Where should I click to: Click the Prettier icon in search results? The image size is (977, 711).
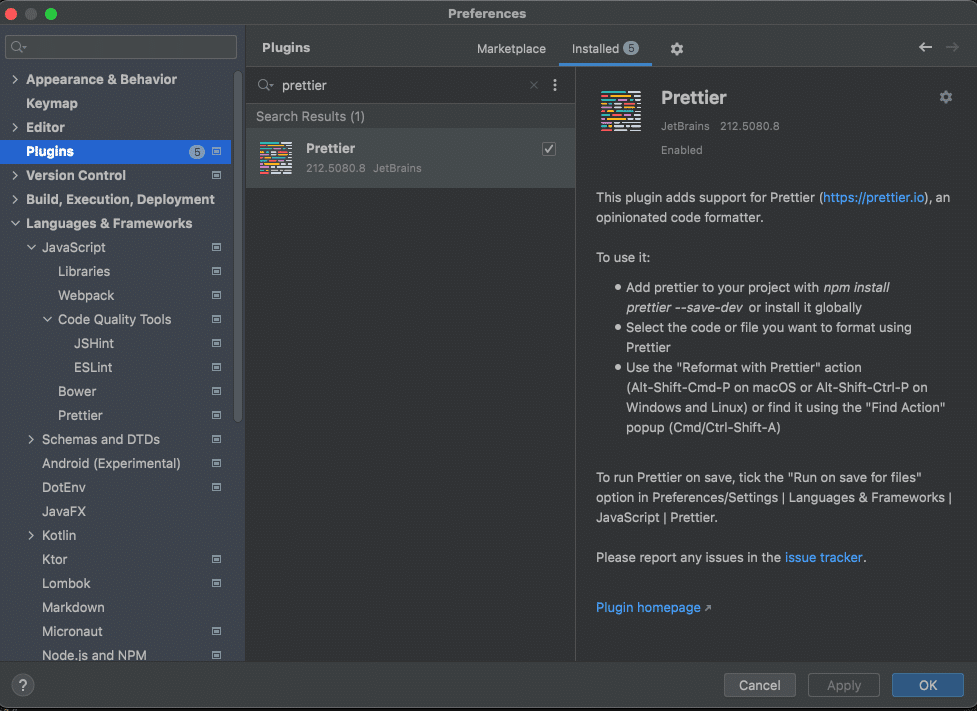(276, 158)
